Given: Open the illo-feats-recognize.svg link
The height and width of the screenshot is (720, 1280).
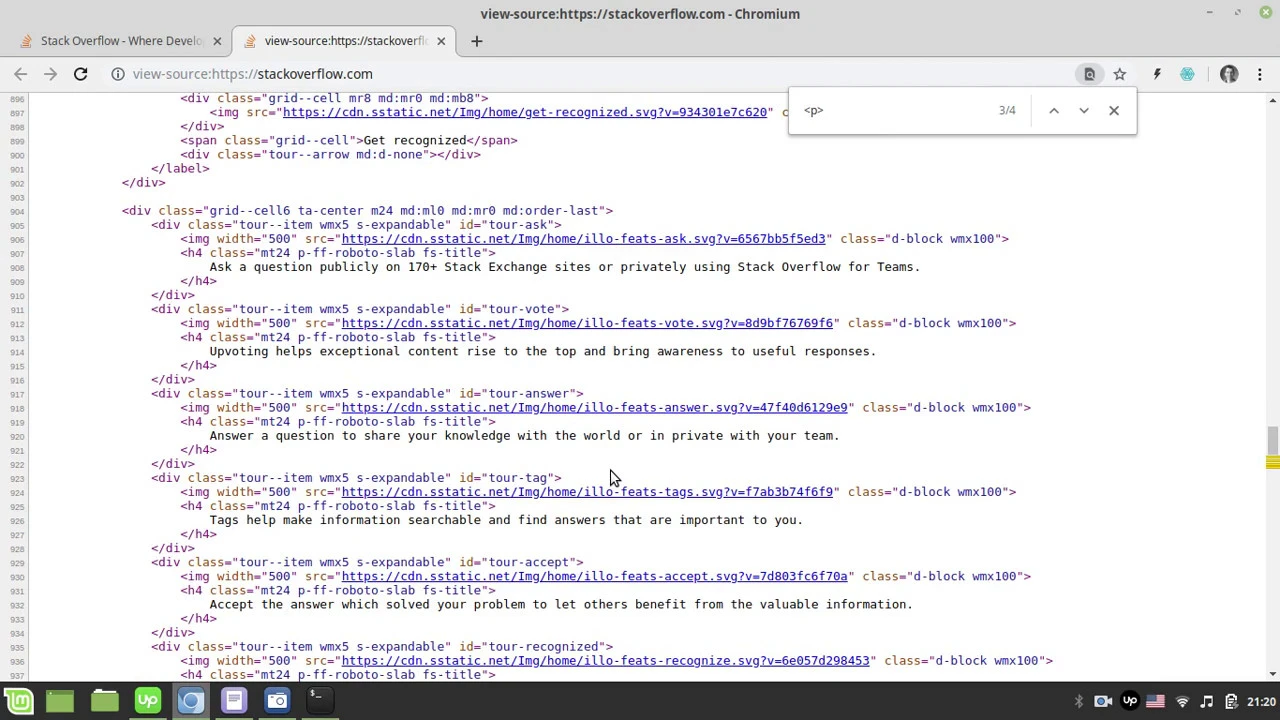Looking at the screenshot, I should click(605, 660).
